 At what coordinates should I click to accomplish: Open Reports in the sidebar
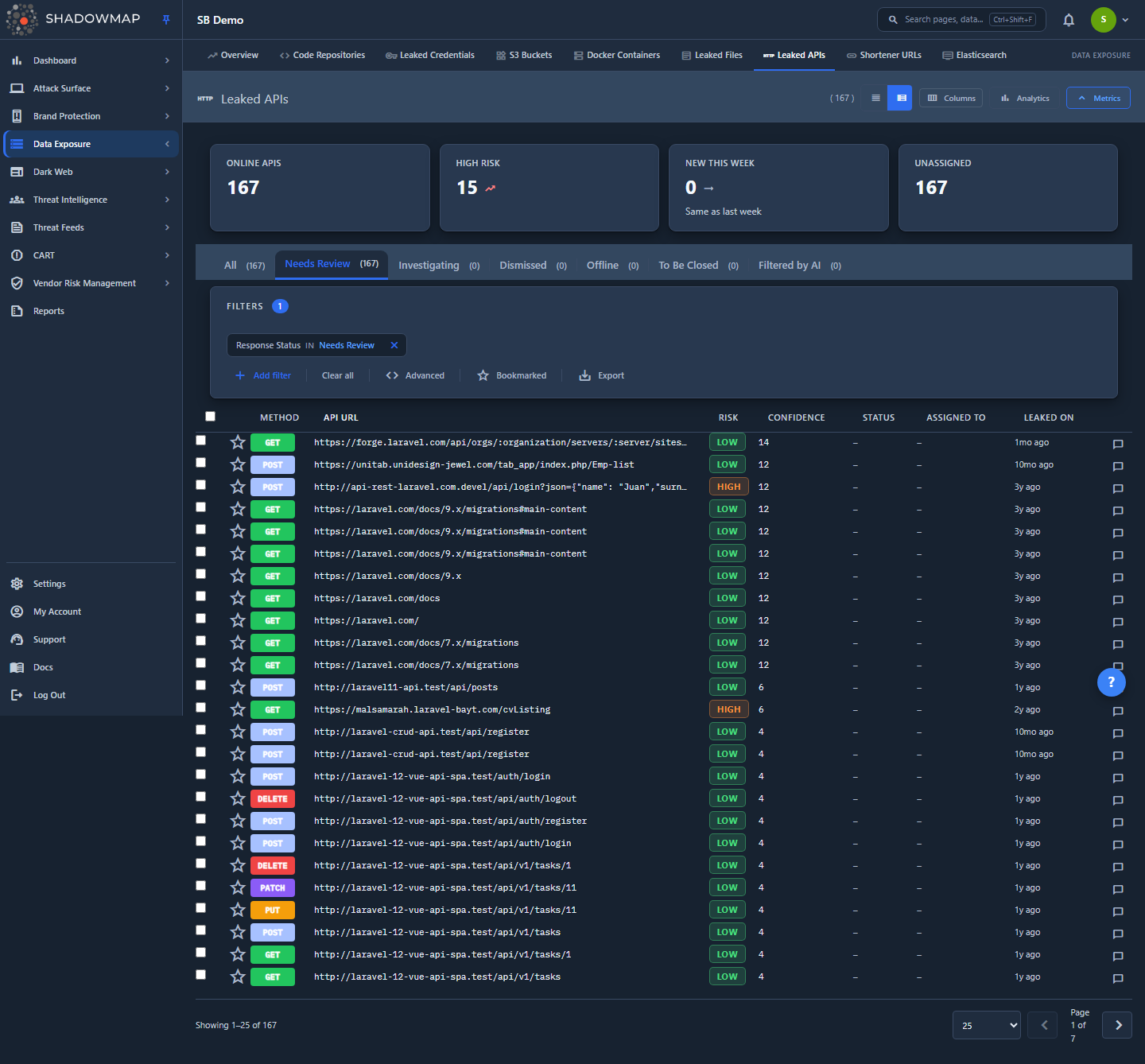click(91, 311)
